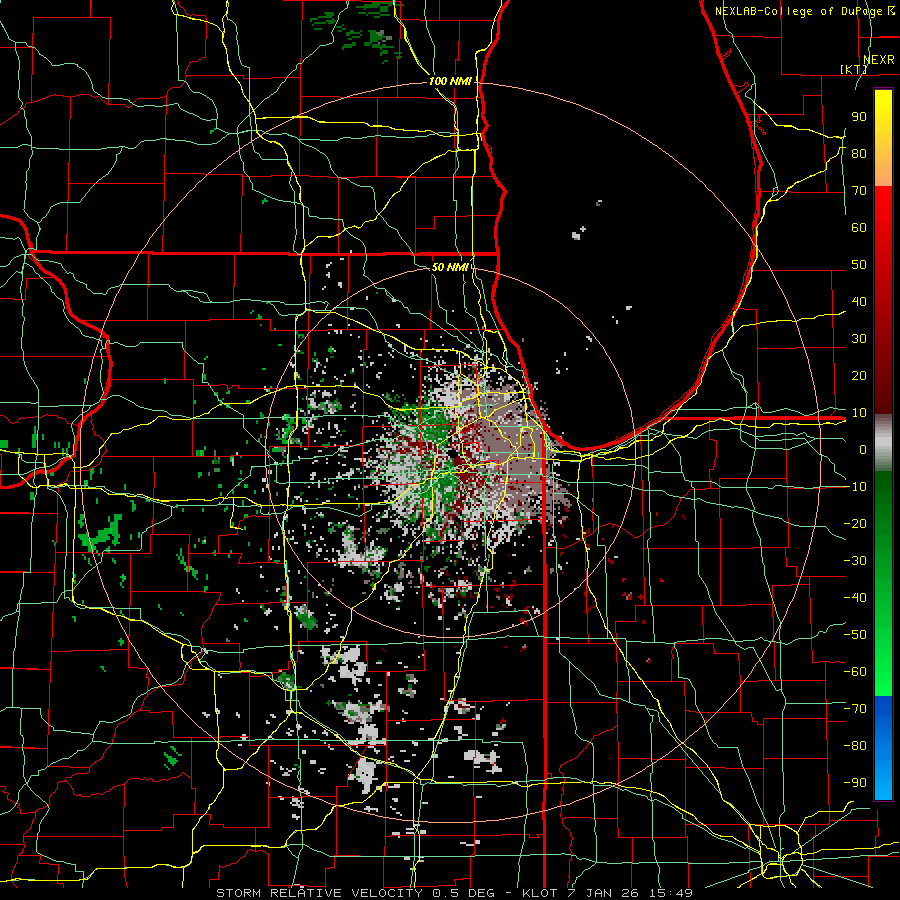Click the 60 value on the velocity scale
900x900 pixels.
coord(859,227)
